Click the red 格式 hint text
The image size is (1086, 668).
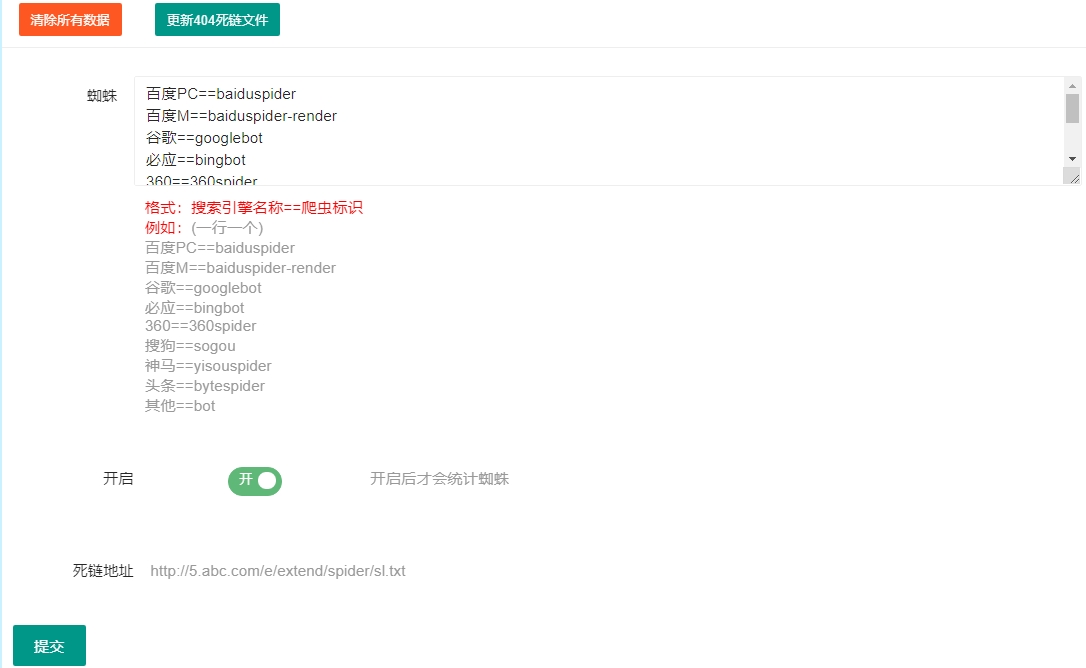point(254,208)
